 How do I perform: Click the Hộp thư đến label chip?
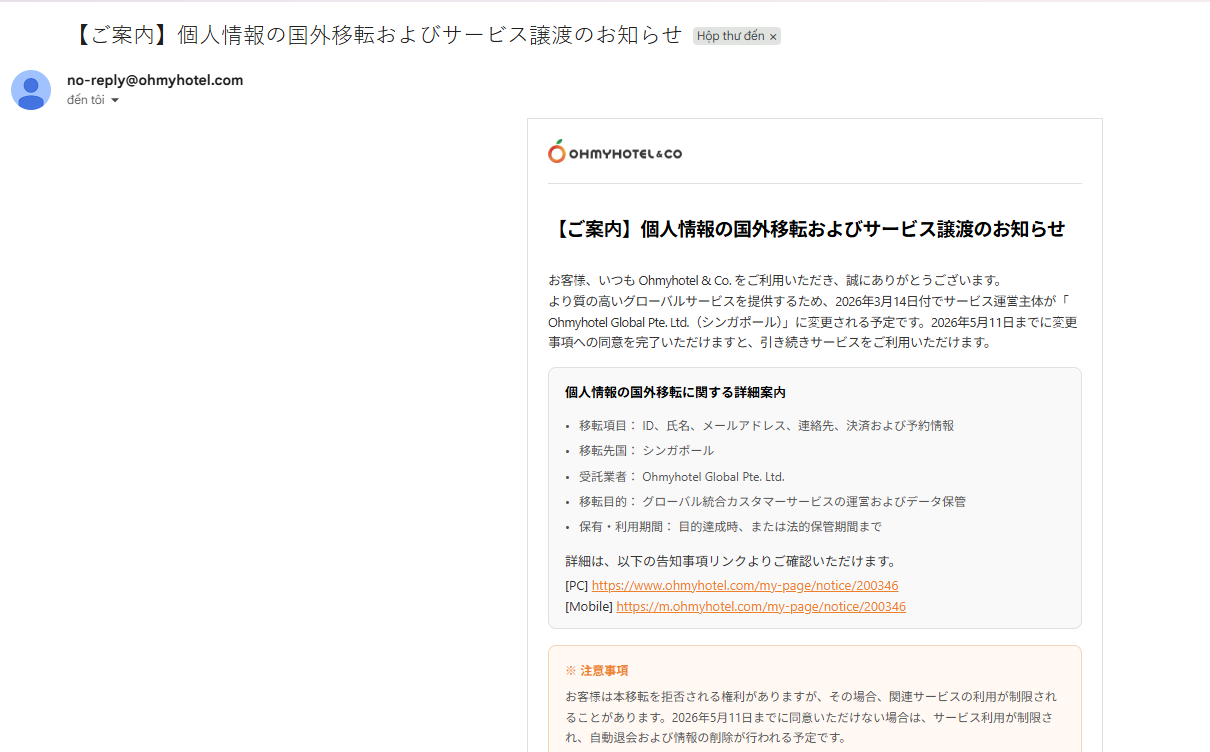pos(730,36)
